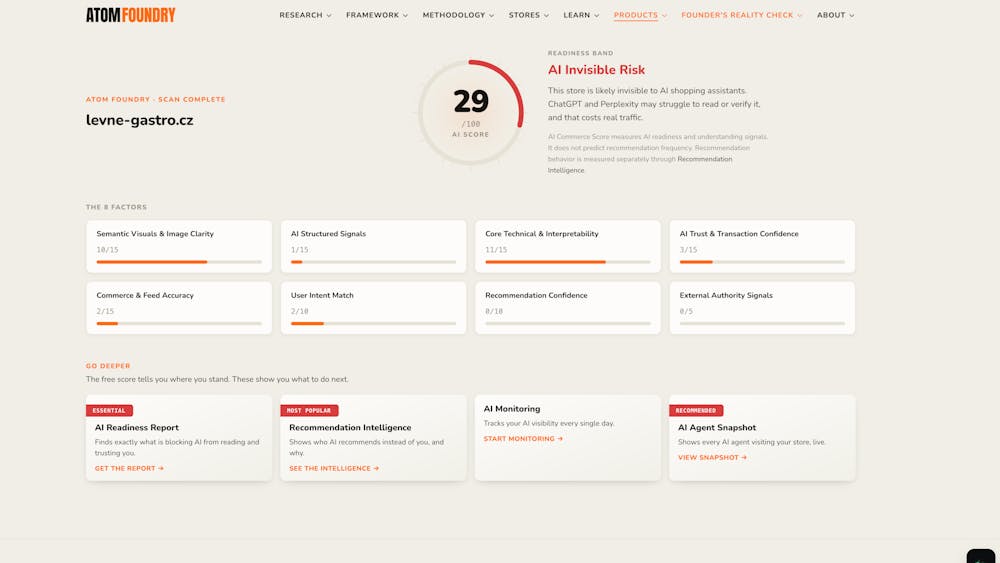The height and width of the screenshot is (563, 1000).
Task: Click the Most Popular badge
Action: (x=309, y=411)
